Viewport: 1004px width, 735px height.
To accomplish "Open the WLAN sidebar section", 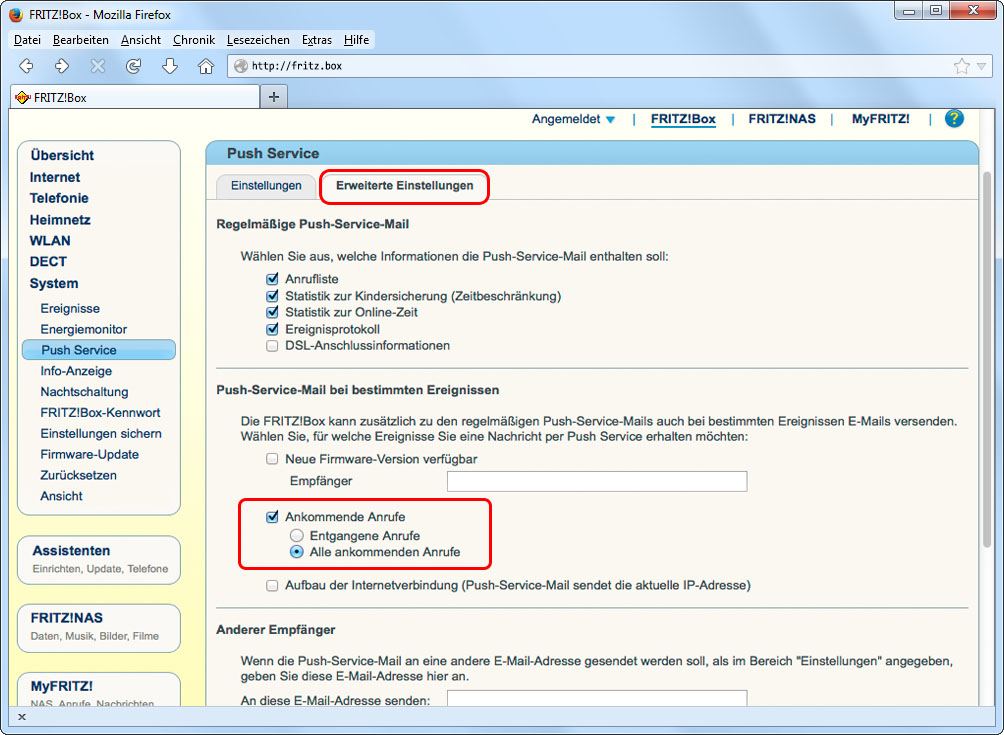I will pyautogui.click(x=50, y=241).
